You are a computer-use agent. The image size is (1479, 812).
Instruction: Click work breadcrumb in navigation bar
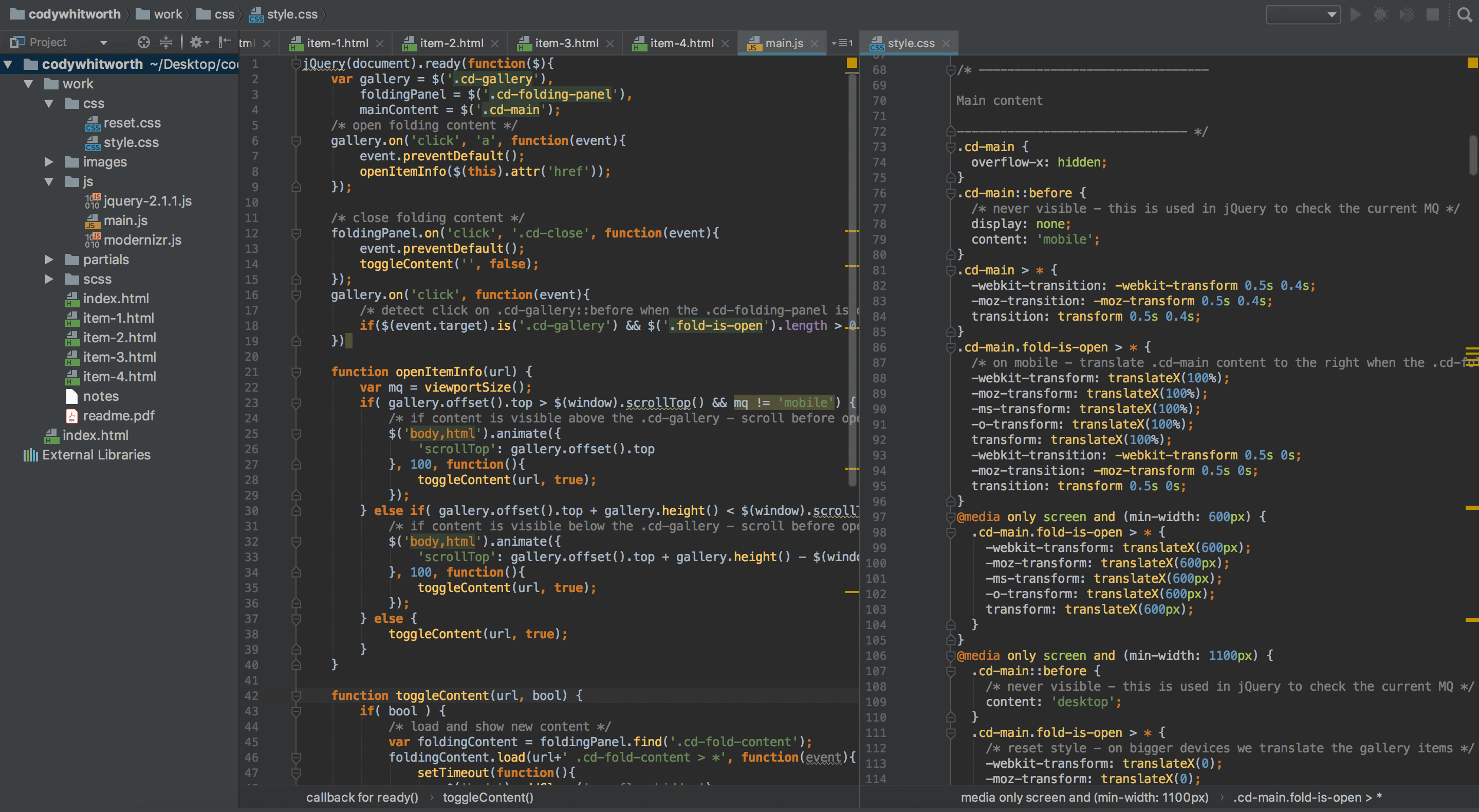[160, 14]
